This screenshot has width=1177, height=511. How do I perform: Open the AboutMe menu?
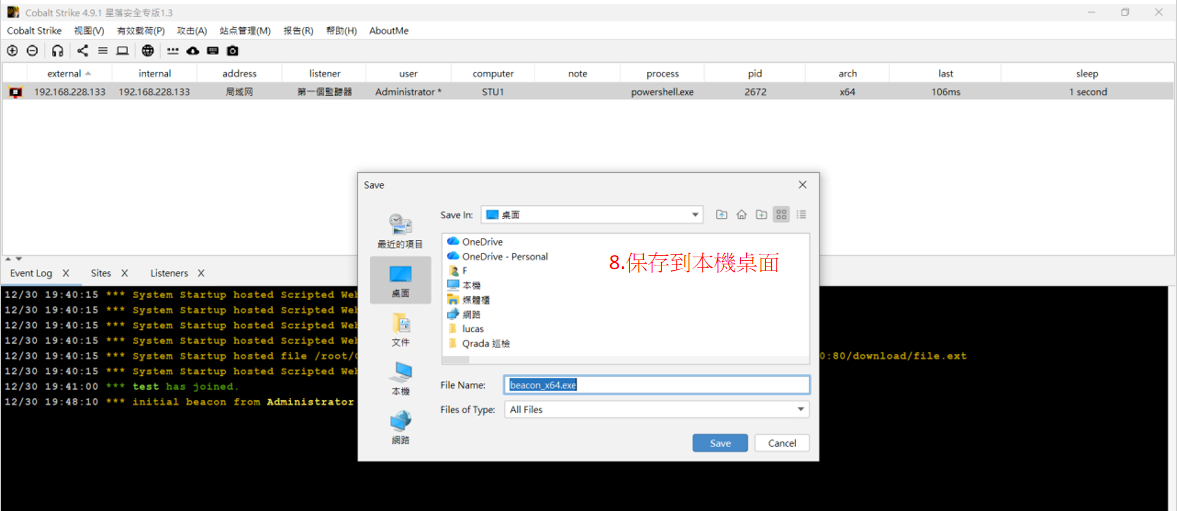389,31
